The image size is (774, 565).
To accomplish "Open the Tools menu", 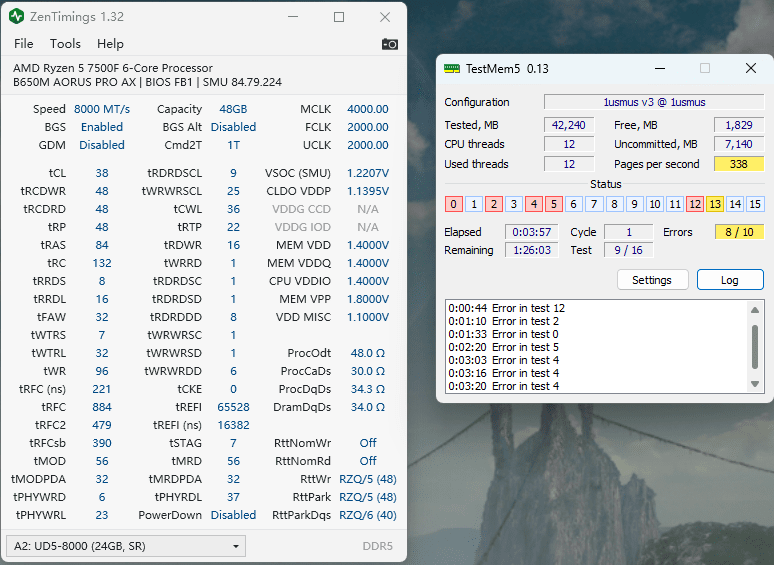I will pyautogui.click(x=65, y=44).
